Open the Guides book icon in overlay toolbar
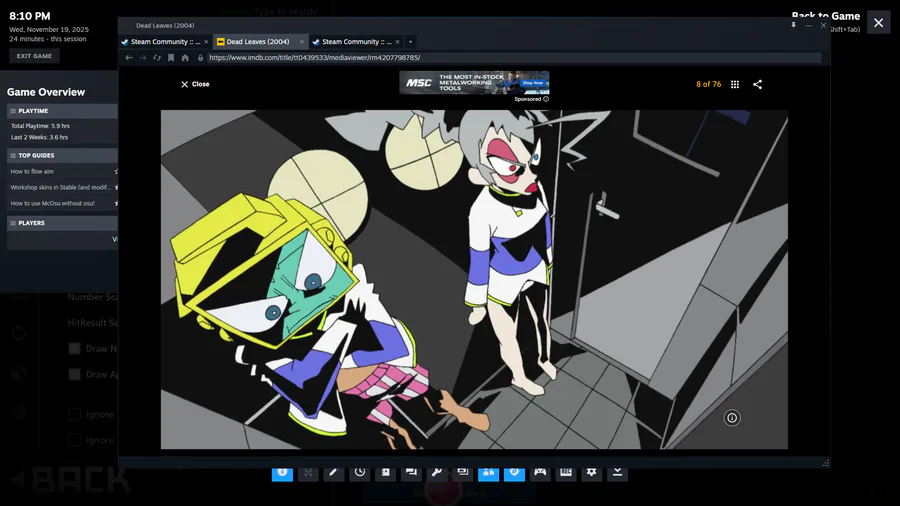The width and height of the screenshot is (900, 506). coord(386,472)
